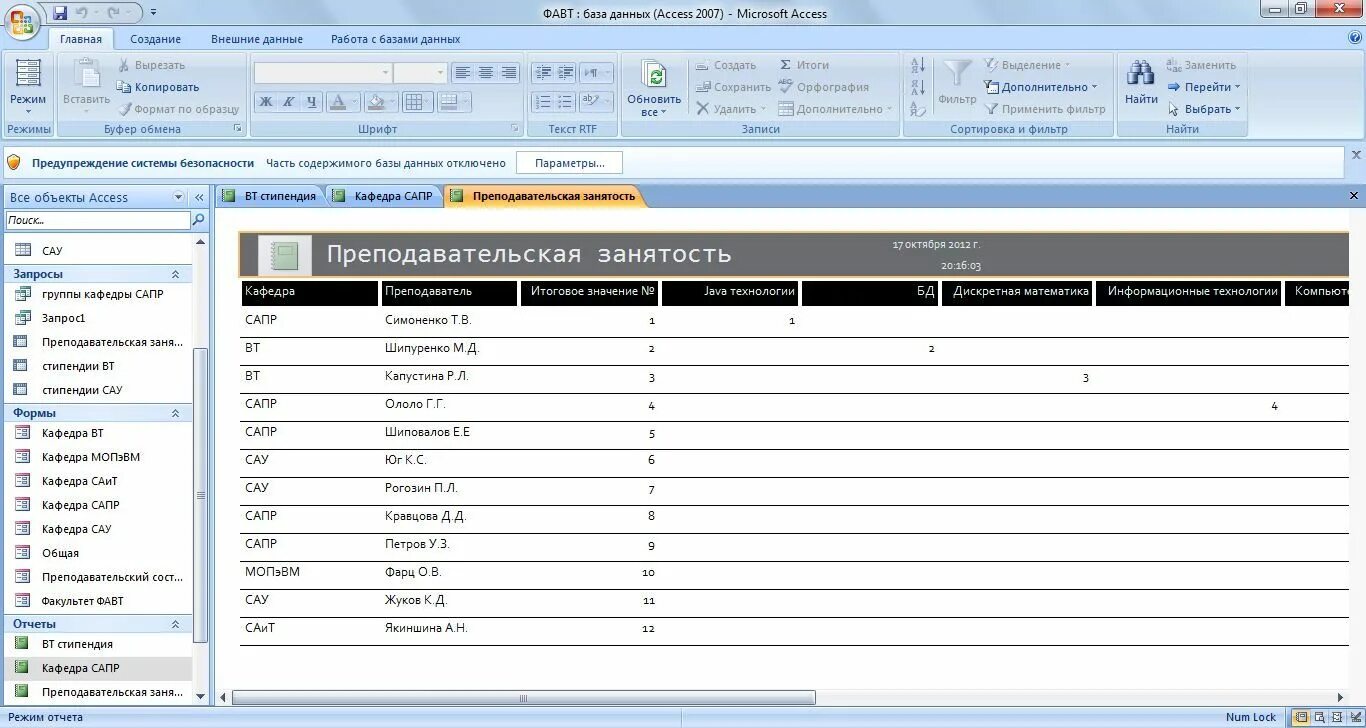This screenshot has height=728, width=1366.
Task: Click Вырезать cut command
Action: (x=152, y=65)
